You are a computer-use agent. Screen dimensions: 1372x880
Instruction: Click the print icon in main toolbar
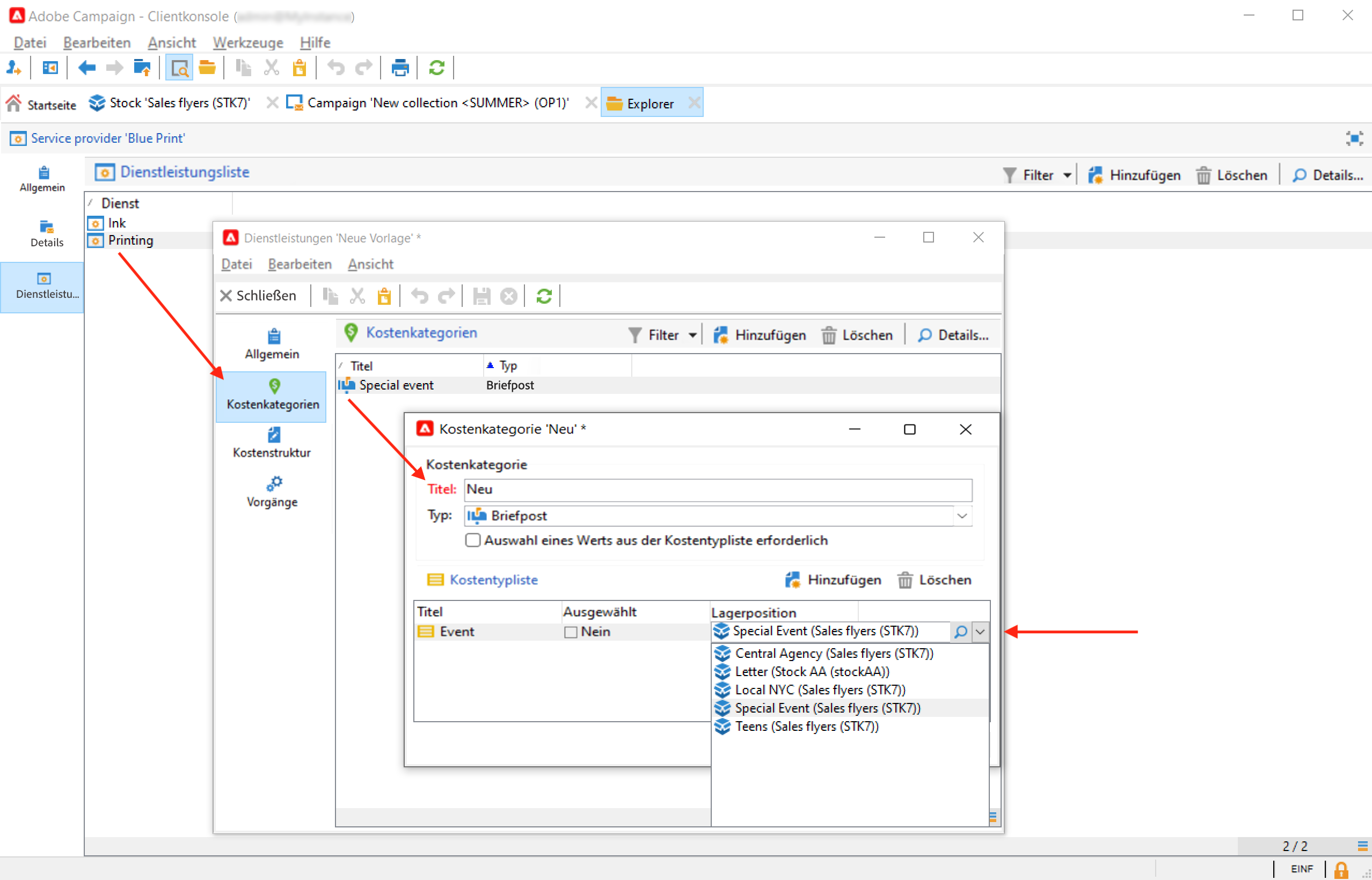pyautogui.click(x=399, y=68)
